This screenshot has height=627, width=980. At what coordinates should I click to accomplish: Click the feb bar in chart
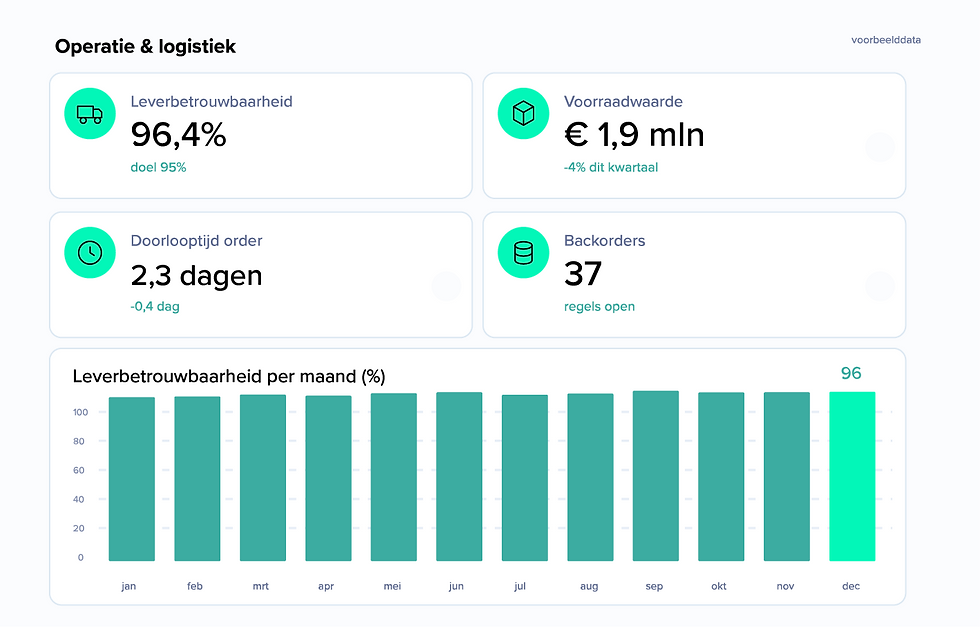[198, 479]
